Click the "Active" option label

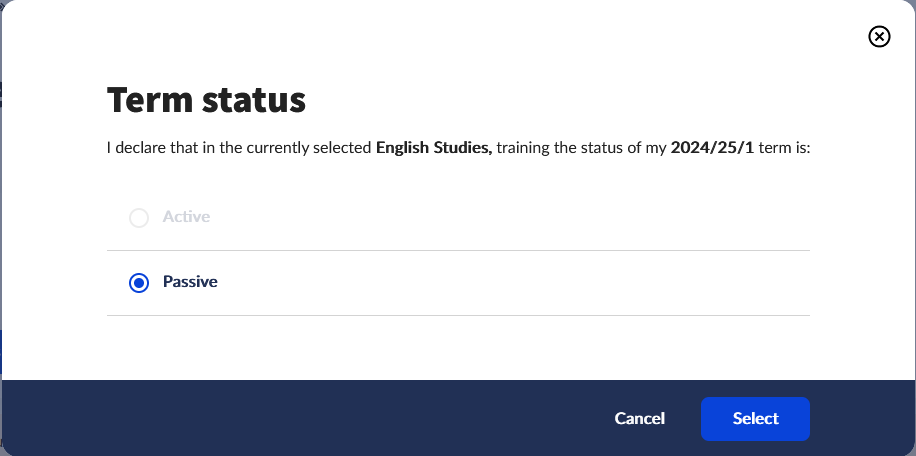(186, 217)
